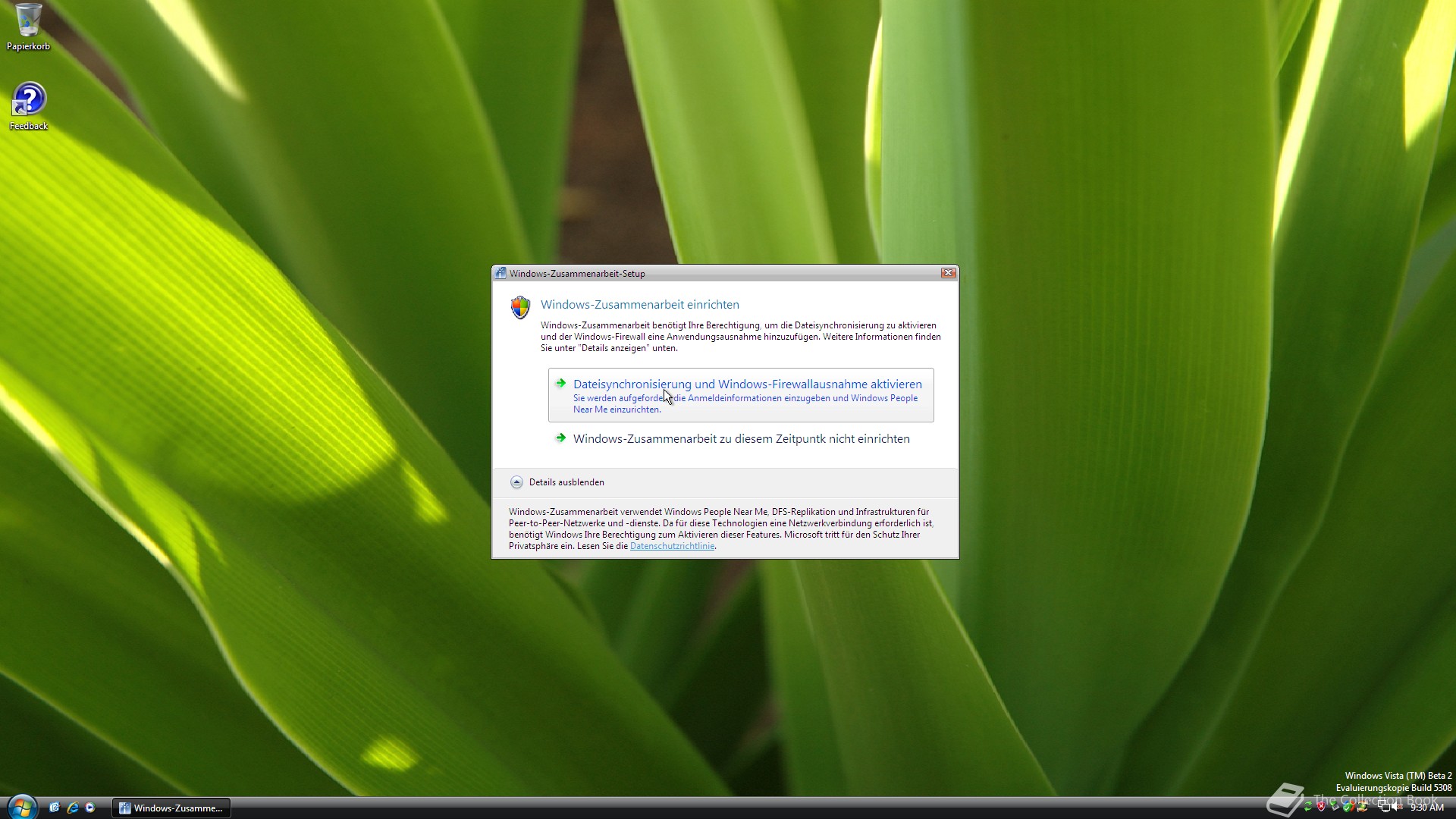Open the Papierkorb recycle bin icon

[28, 26]
